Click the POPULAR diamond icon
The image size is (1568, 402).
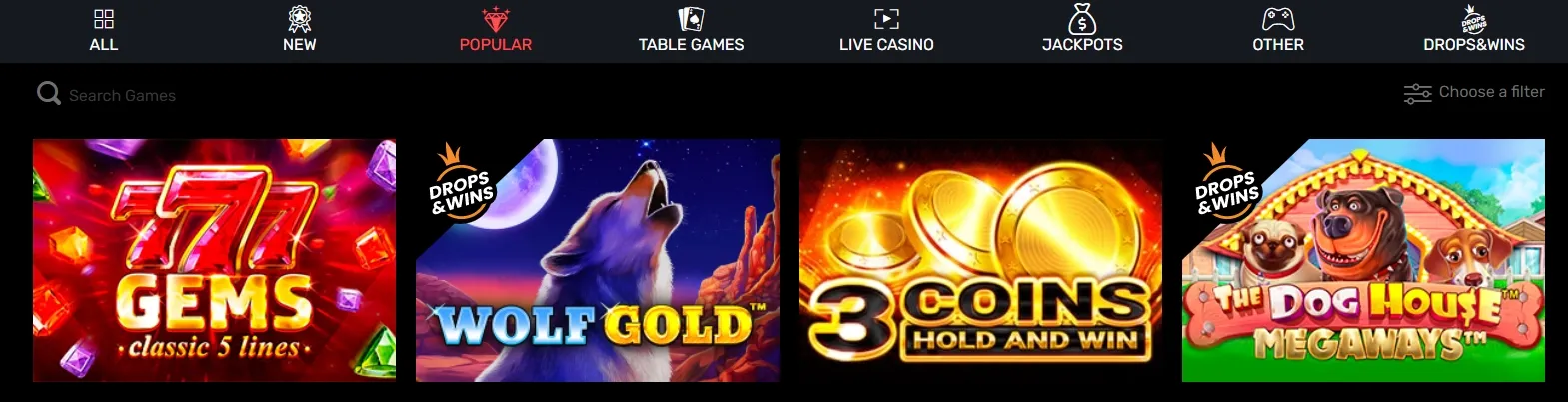tap(496, 19)
